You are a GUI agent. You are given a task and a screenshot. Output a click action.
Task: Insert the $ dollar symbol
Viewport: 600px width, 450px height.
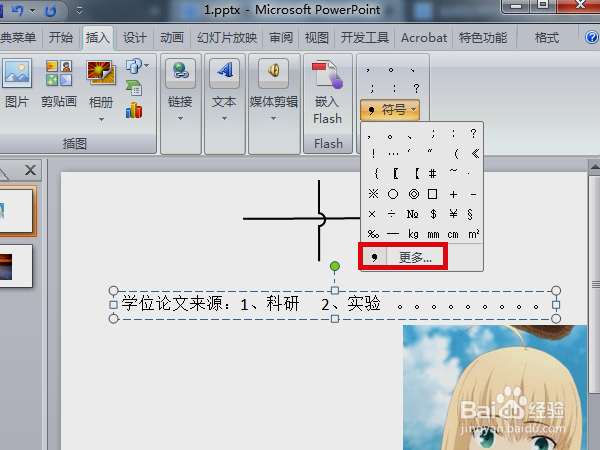coord(433,214)
